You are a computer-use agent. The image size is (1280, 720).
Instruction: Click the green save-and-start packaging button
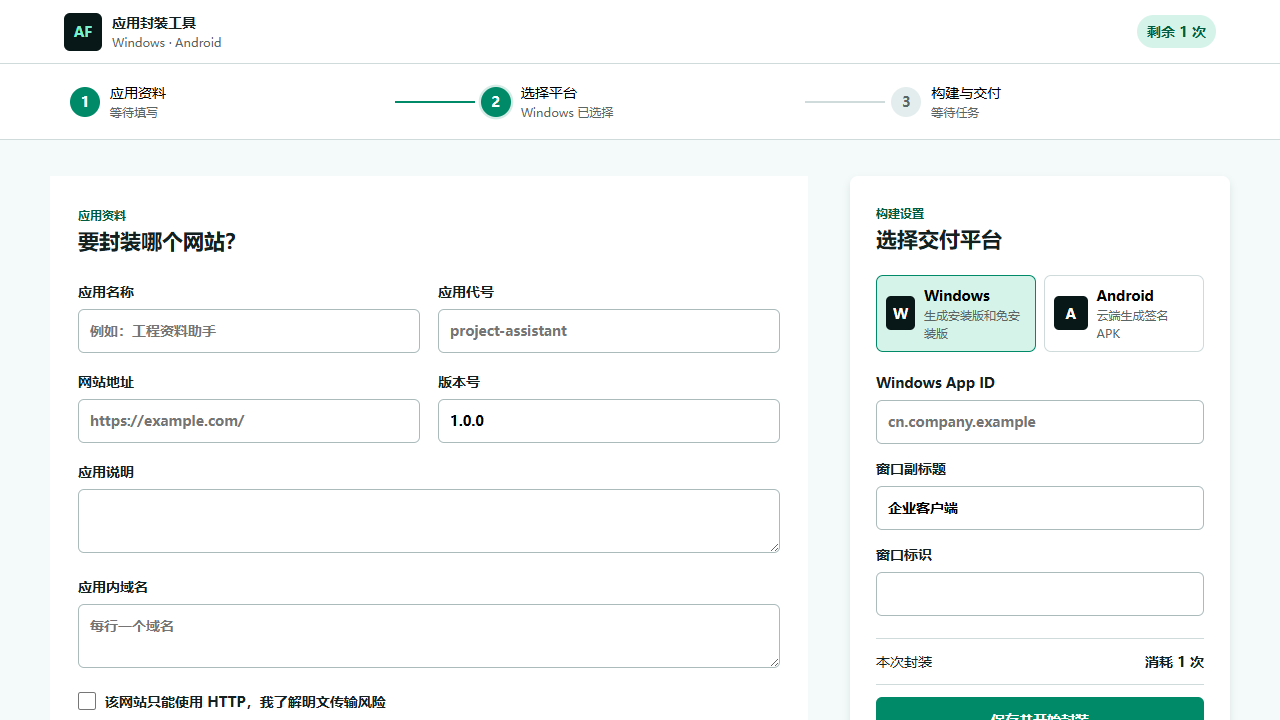pyautogui.click(x=1040, y=709)
